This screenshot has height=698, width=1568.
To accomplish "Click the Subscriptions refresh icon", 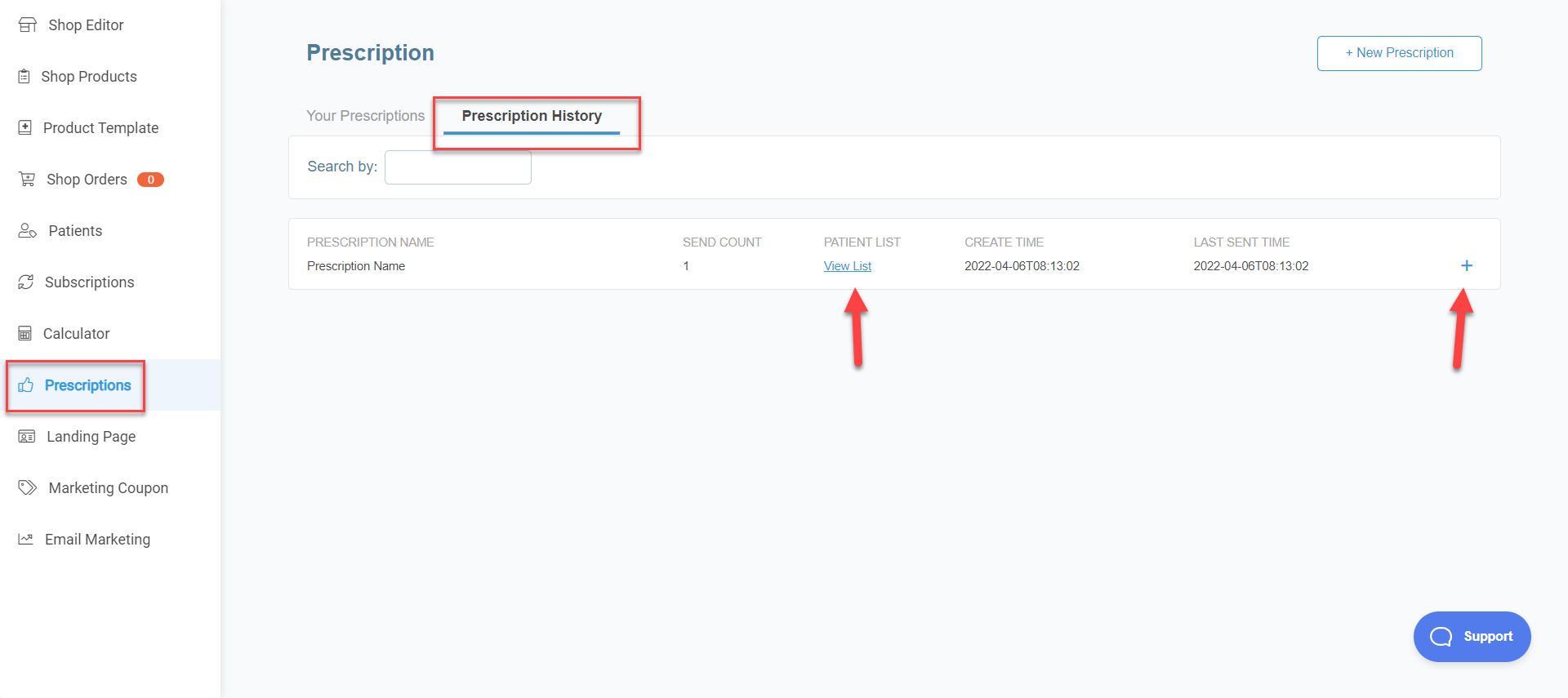I will 26,282.
